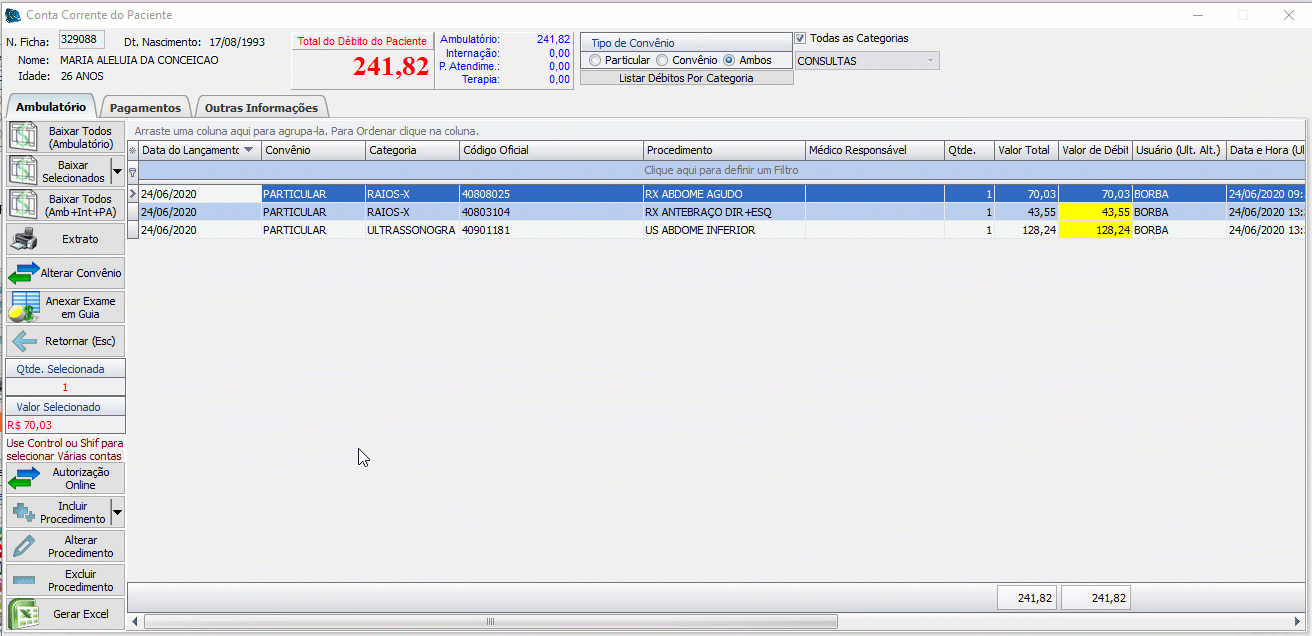The height and width of the screenshot is (636, 1312).
Task: Sort by the Data do Lançamento column
Action: (199, 150)
